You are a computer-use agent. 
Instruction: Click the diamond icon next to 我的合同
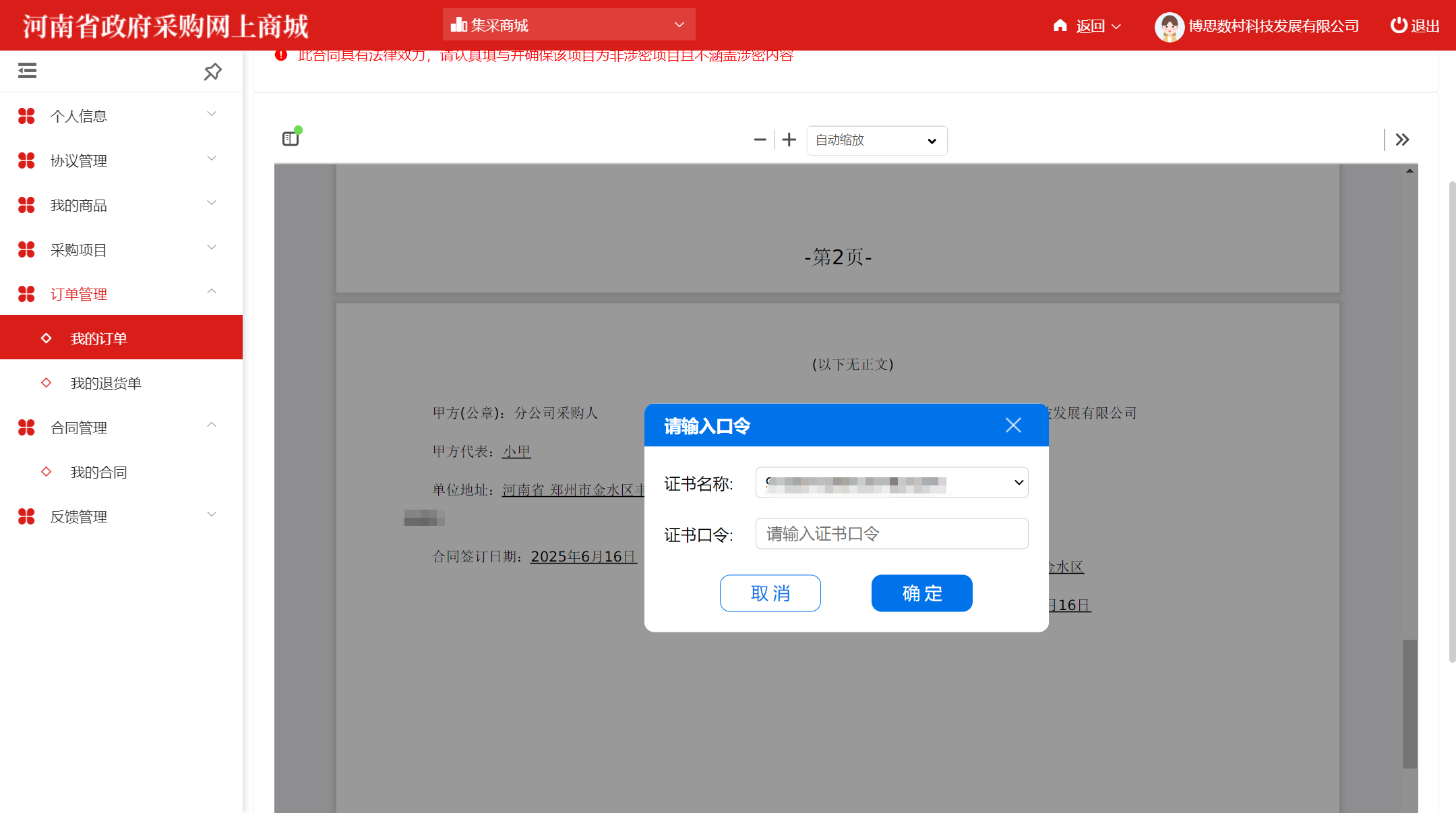pyautogui.click(x=46, y=472)
